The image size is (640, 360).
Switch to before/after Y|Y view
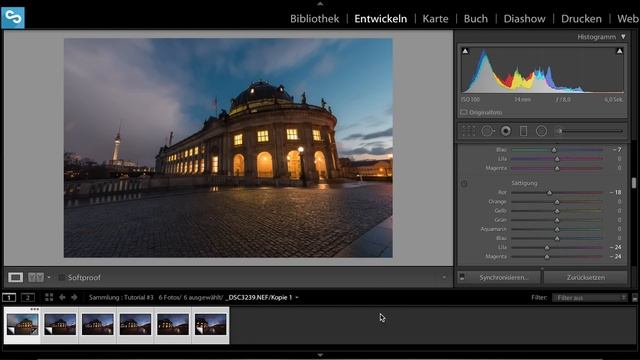pos(36,278)
